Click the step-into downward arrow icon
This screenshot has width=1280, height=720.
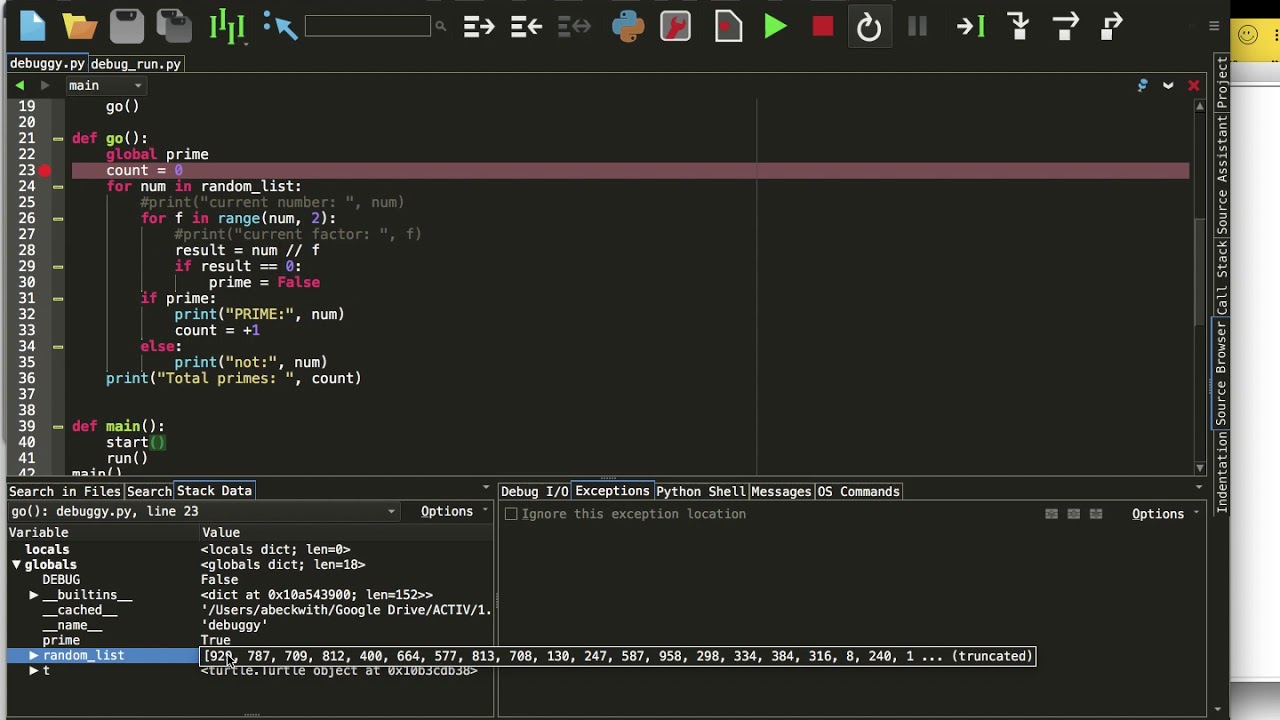click(x=1019, y=26)
